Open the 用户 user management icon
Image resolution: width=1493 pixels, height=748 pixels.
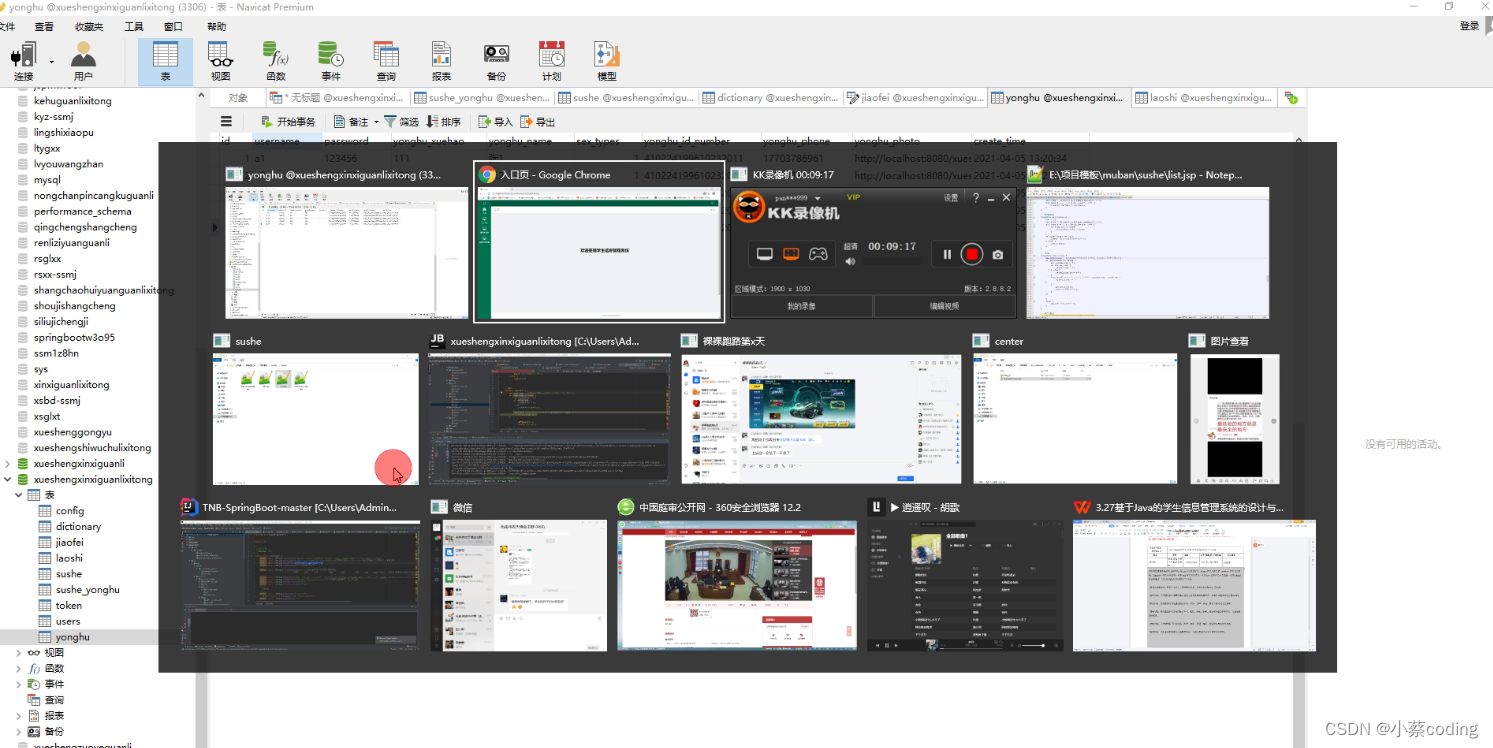83,61
